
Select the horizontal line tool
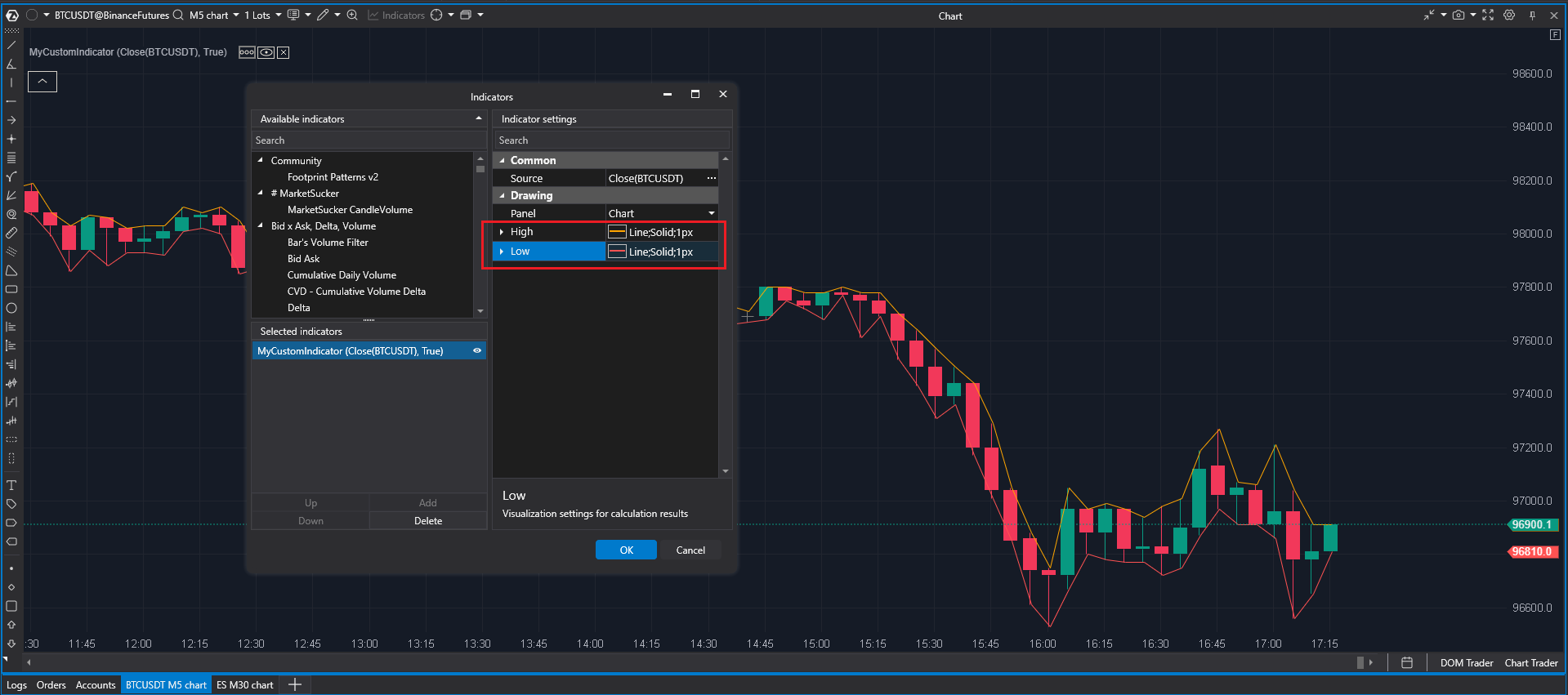[x=11, y=101]
